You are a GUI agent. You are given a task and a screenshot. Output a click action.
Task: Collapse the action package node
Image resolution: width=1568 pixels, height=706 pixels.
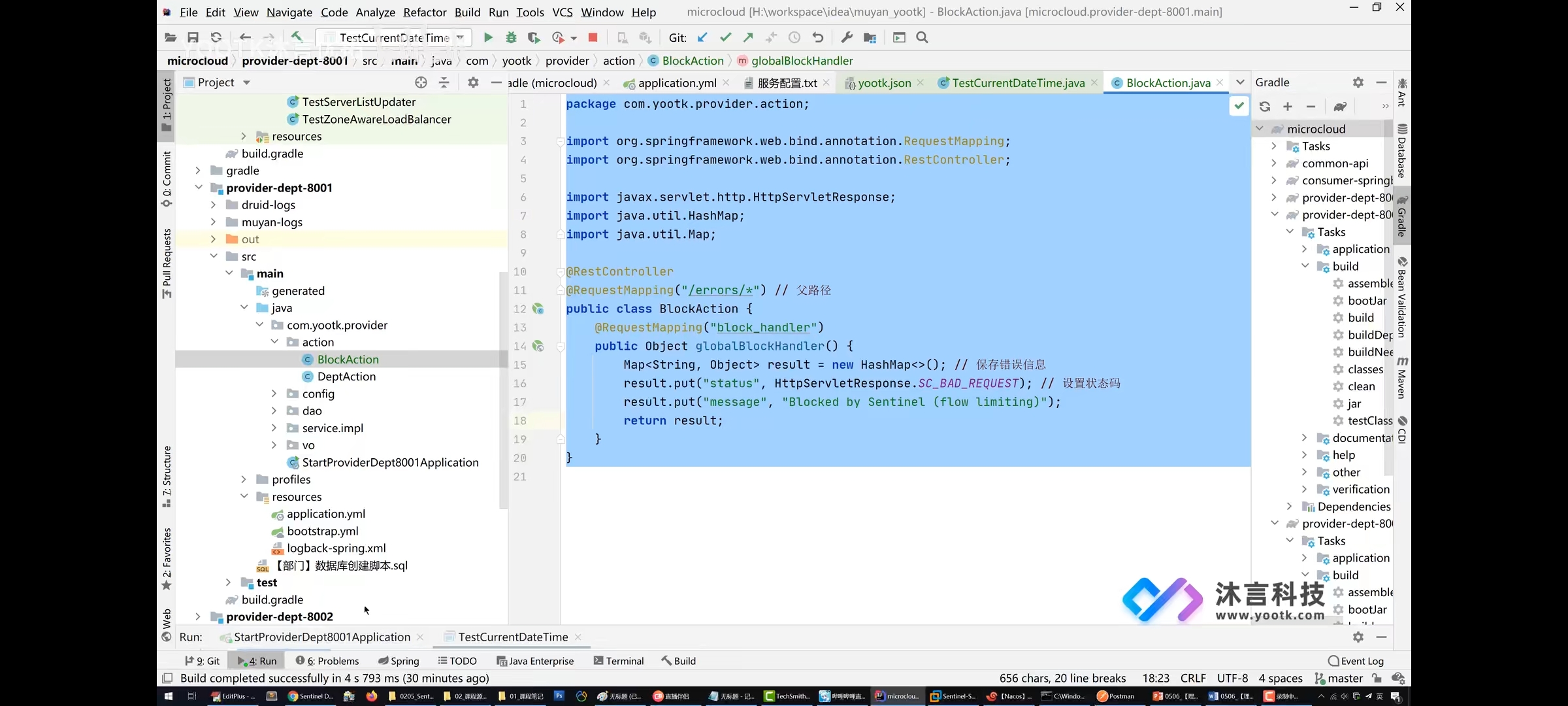274,342
